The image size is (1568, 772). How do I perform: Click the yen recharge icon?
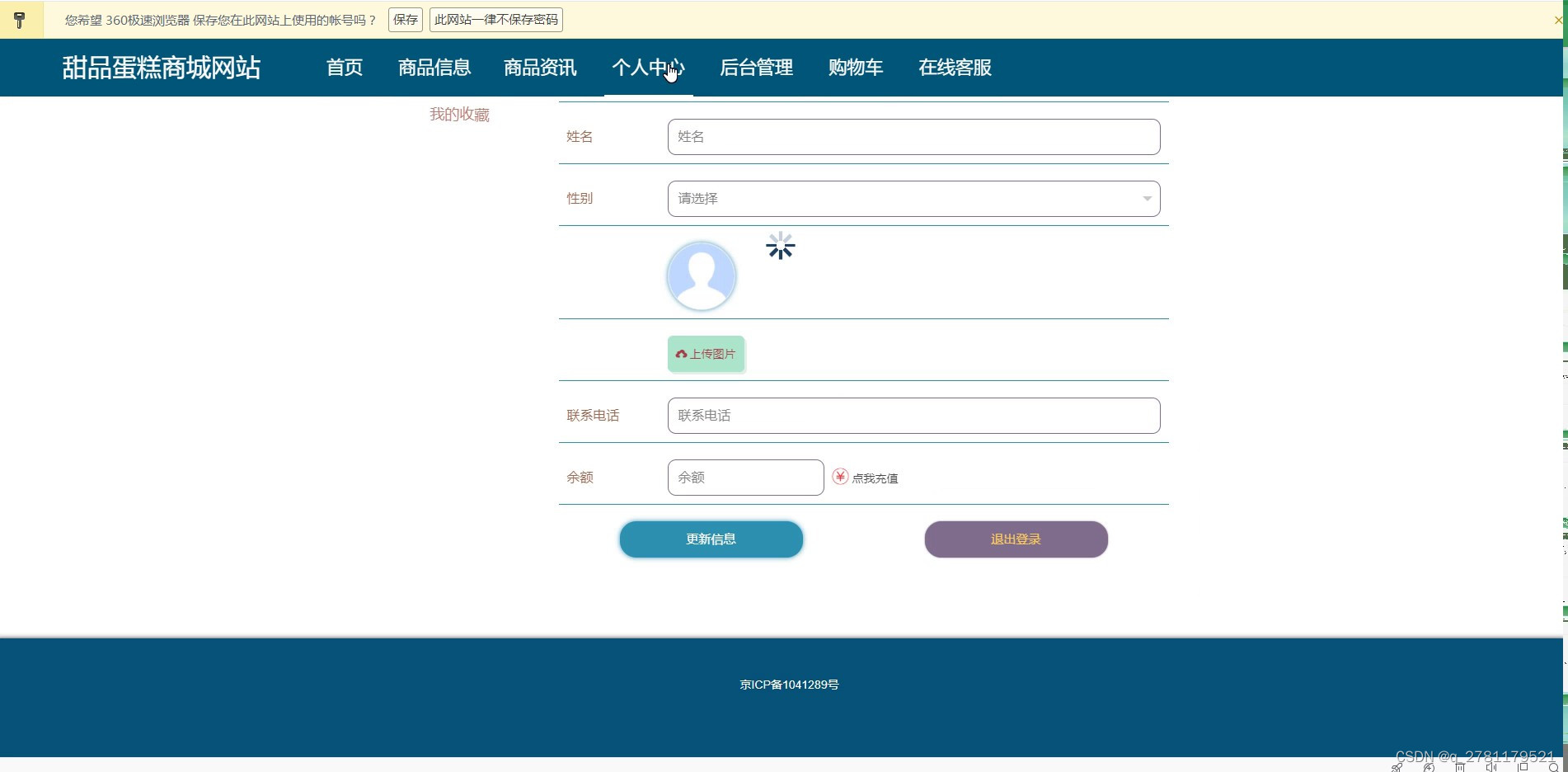click(x=840, y=477)
